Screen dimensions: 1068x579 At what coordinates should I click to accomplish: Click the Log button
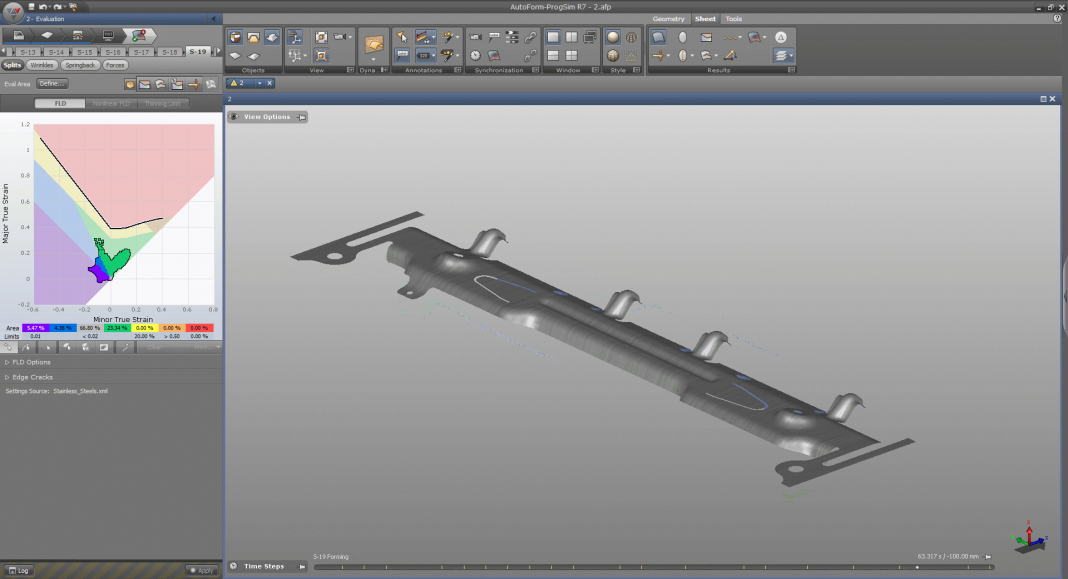point(19,570)
